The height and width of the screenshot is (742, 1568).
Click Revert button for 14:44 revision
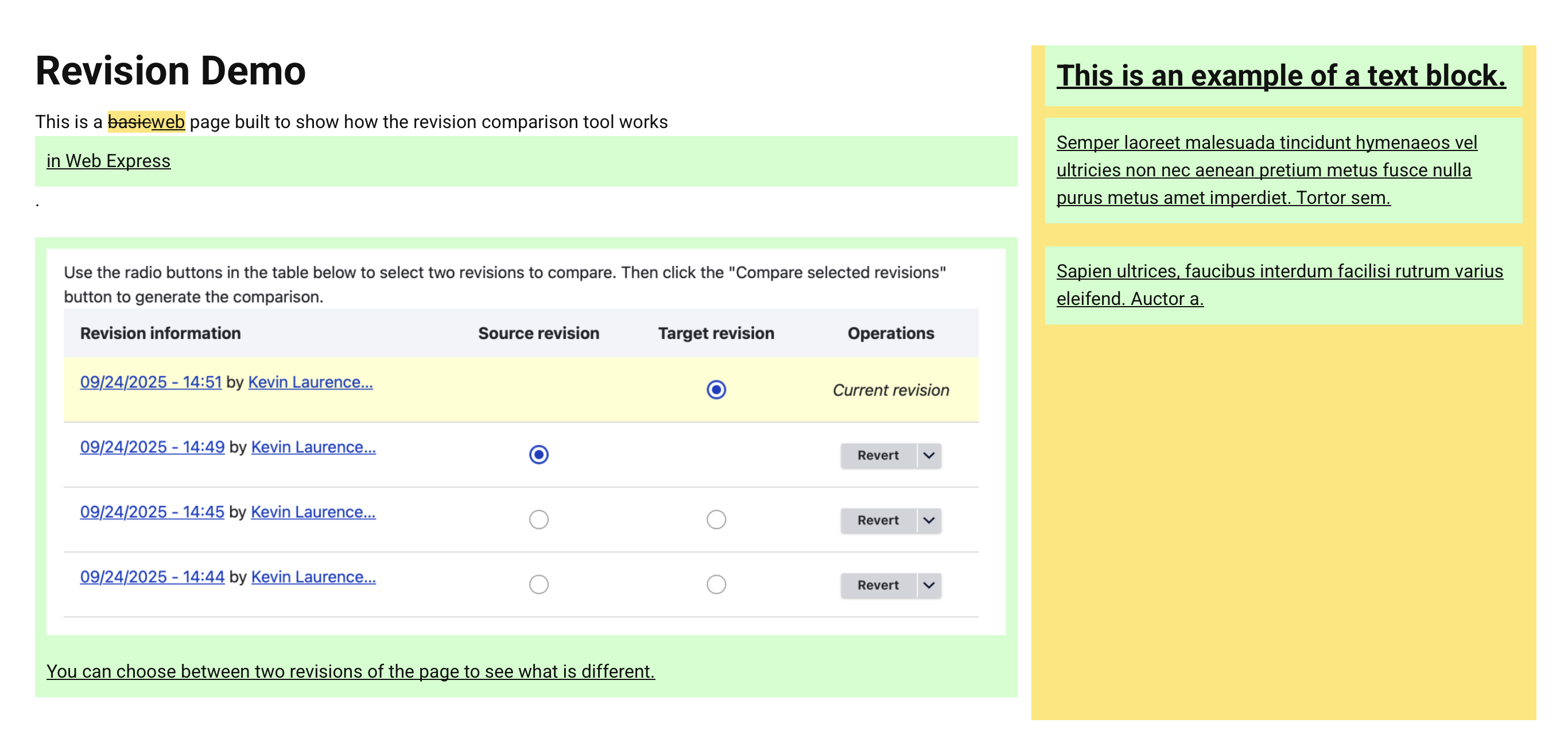click(x=877, y=585)
